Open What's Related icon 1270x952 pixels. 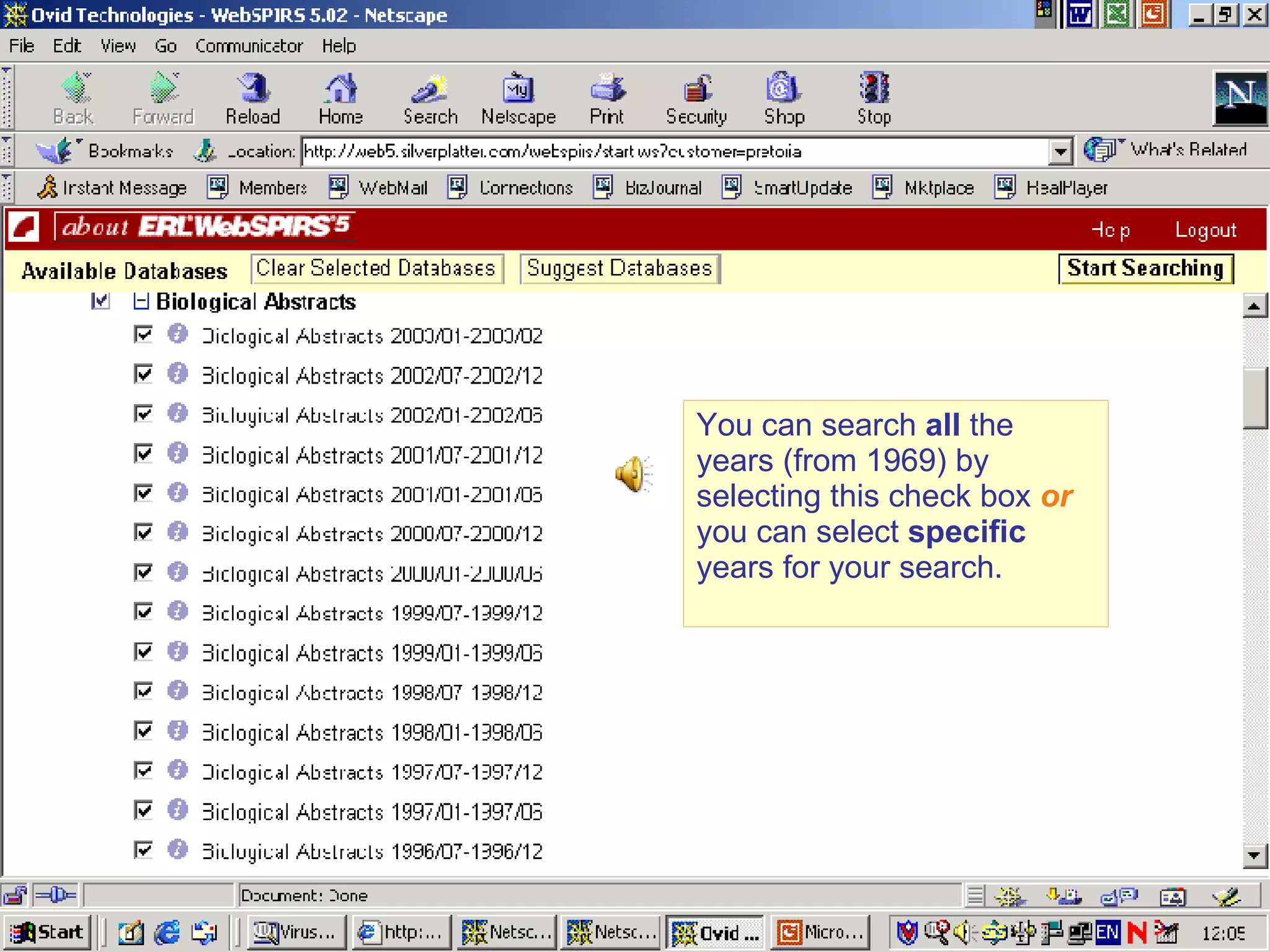point(1101,150)
